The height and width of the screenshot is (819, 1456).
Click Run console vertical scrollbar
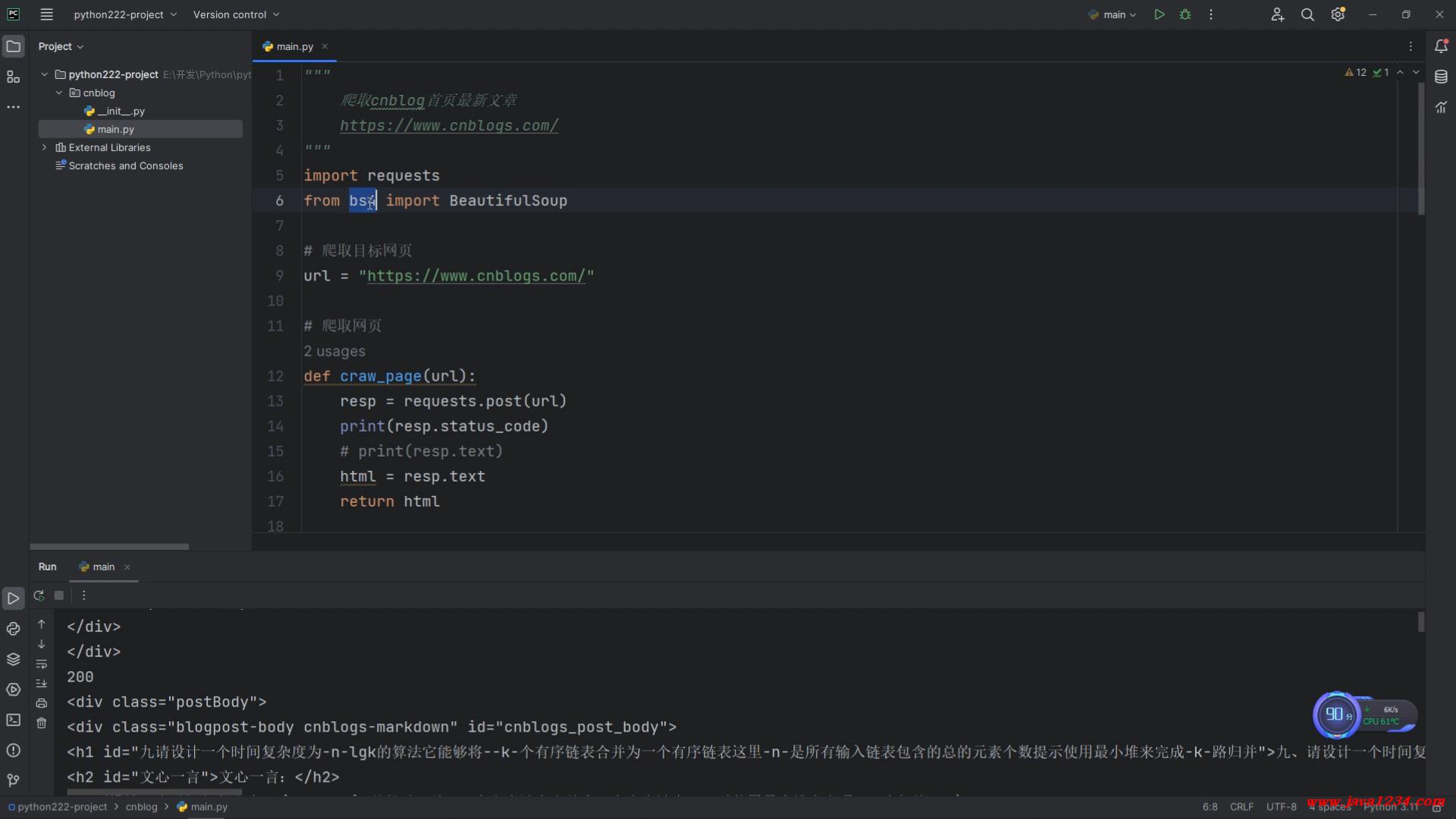(x=1420, y=622)
